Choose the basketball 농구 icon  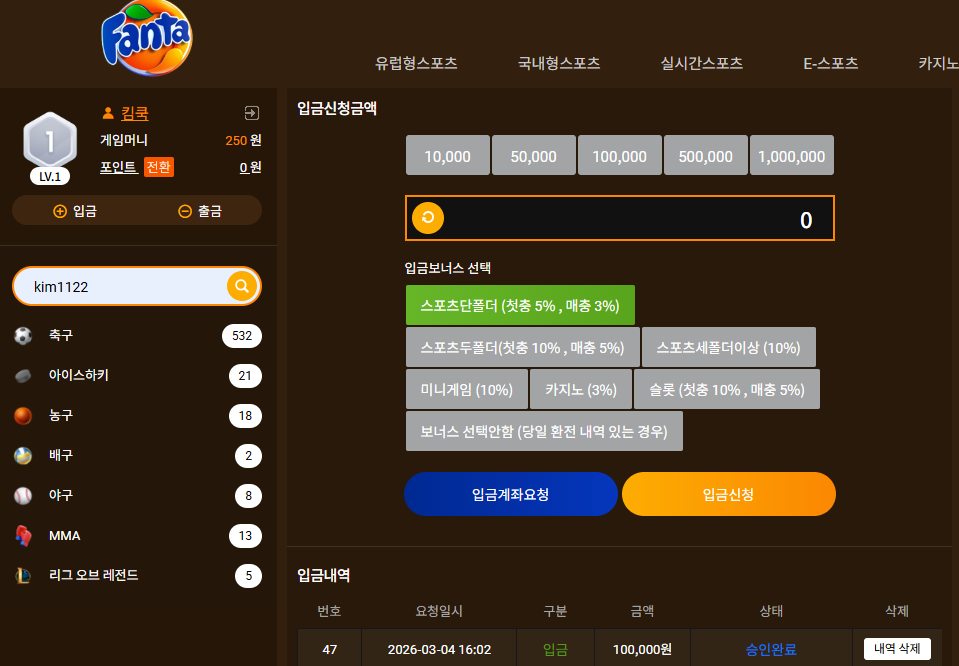[x=23, y=416]
